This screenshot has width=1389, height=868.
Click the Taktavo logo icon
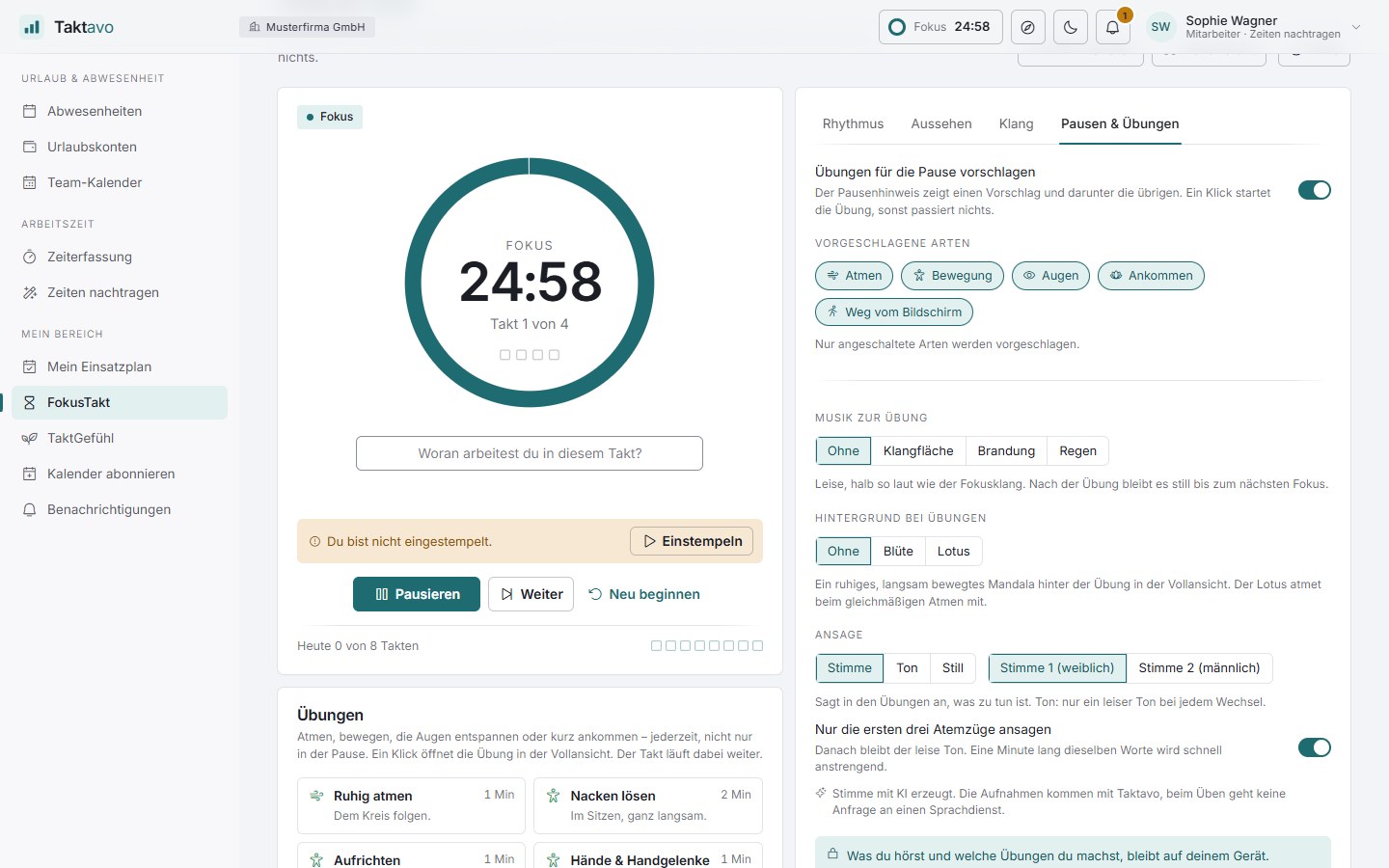32,27
